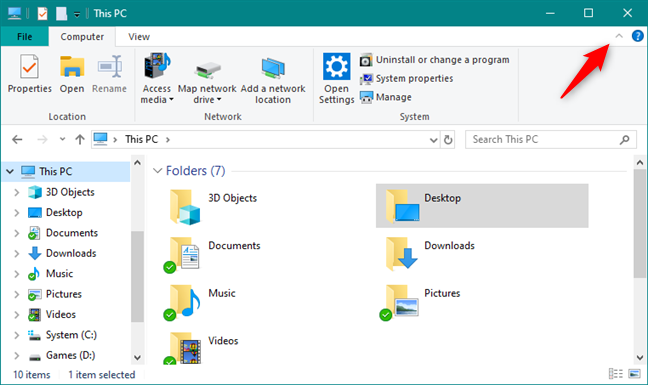Open System properties from ribbon
The width and height of the screenshot is (648, 385).
tap(406, 78)
